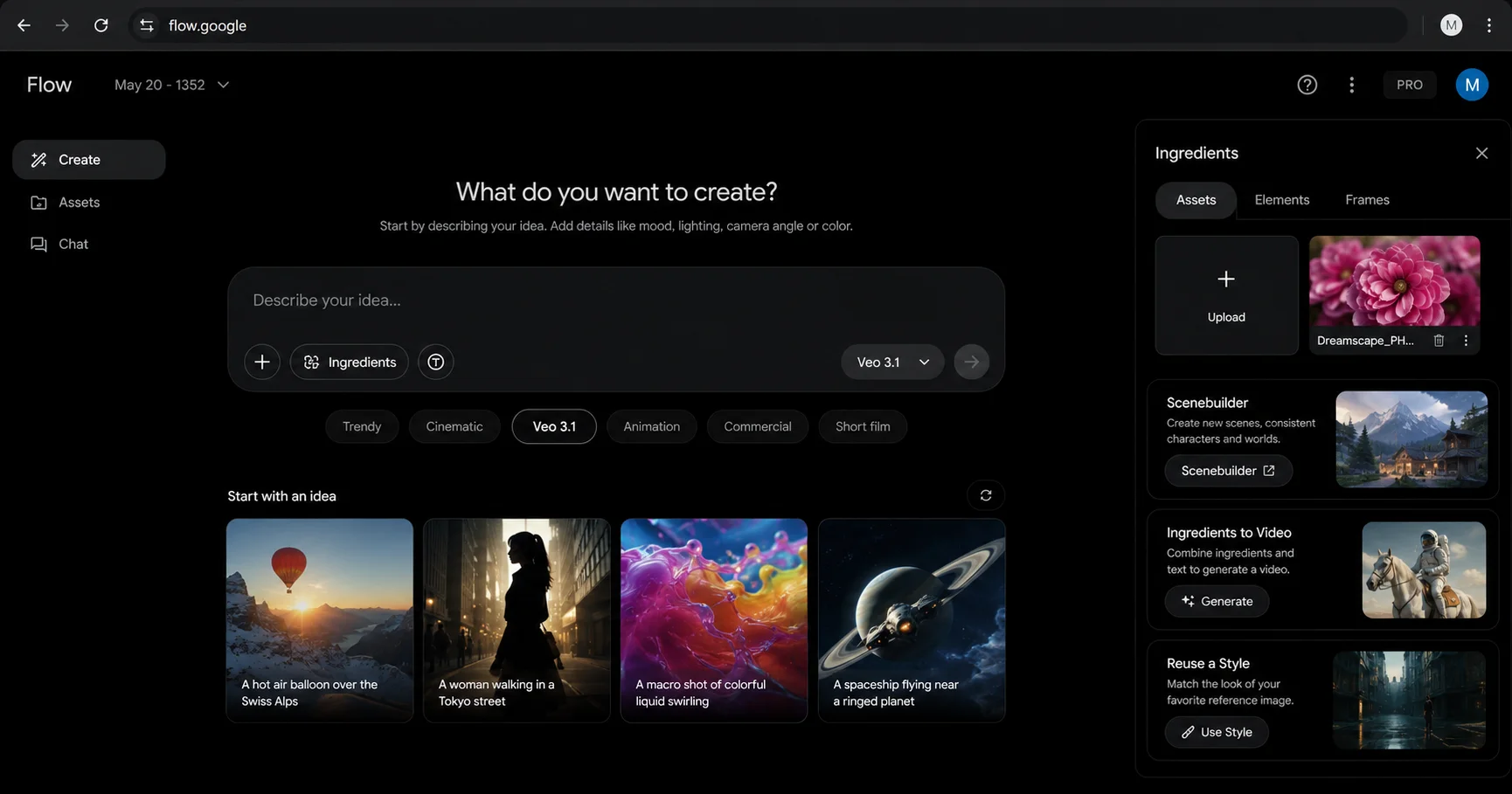Image resolution: width=1512 pixels, height=794 pixels.
Task: Click the Generate button
Action: (1217, 601)
